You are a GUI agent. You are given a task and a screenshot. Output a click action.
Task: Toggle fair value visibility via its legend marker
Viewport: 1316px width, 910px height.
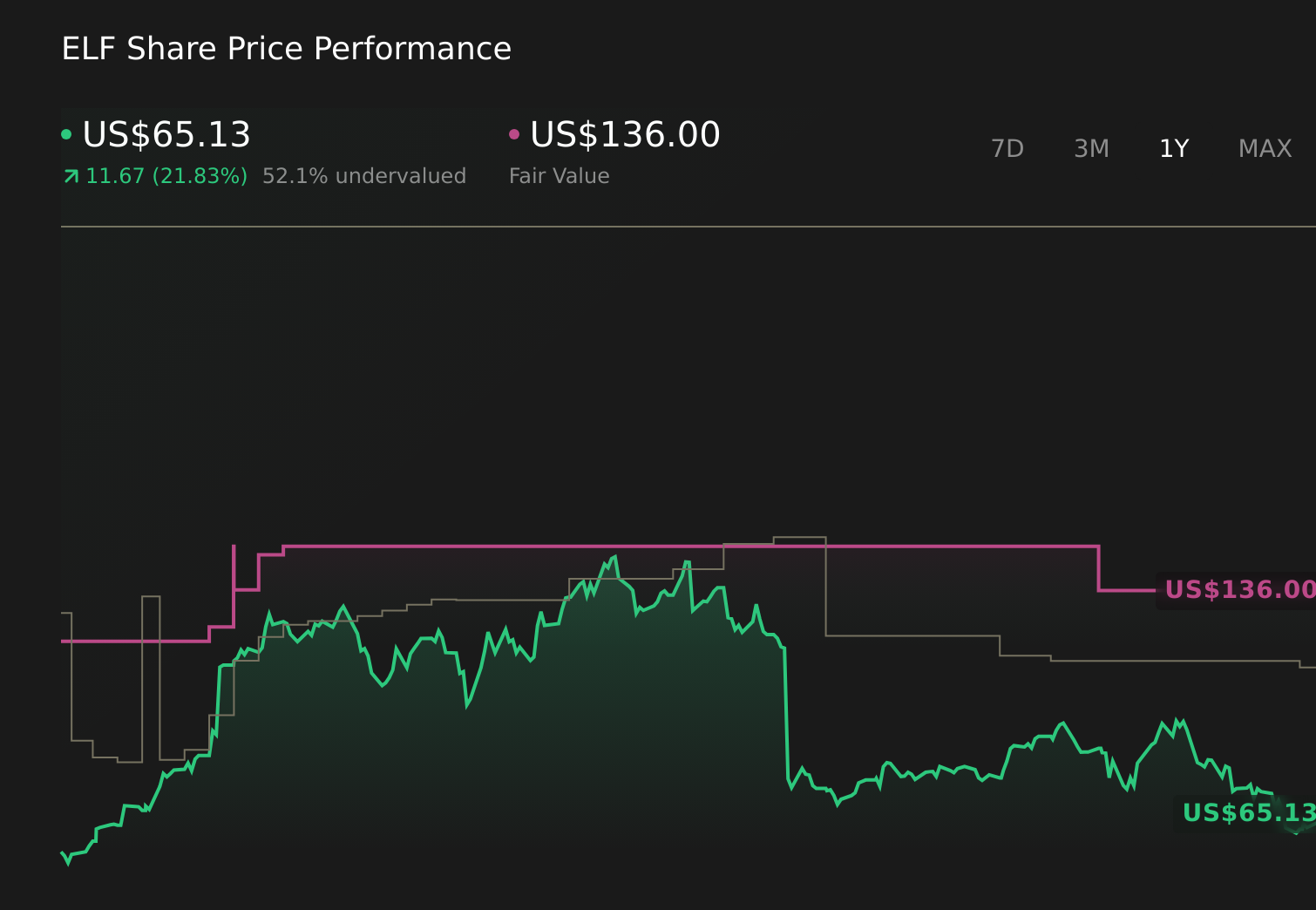click(514, 133)
